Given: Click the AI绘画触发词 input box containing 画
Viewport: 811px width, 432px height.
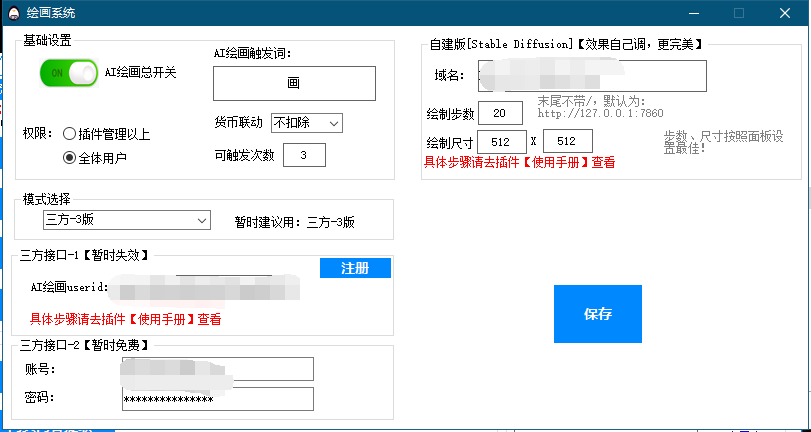Looking at the screenshot, I should coord(294,83).
